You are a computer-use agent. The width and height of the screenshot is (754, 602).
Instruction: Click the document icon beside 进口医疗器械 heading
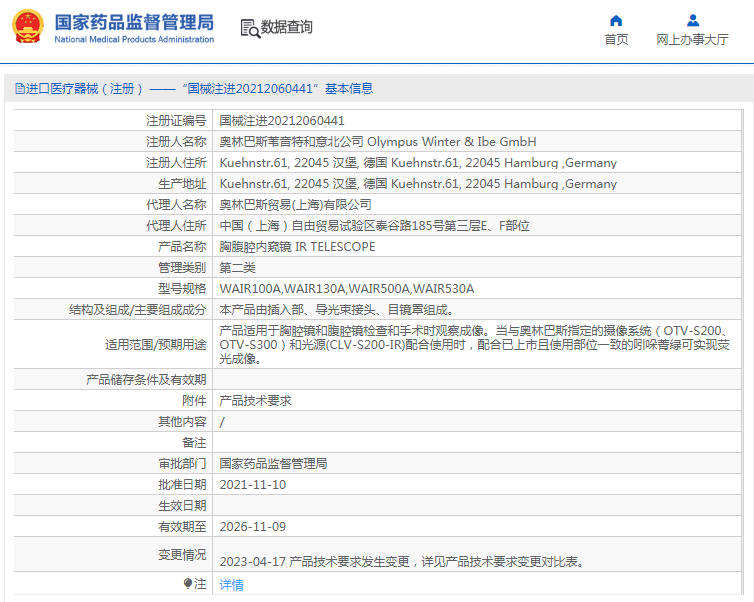19,89
